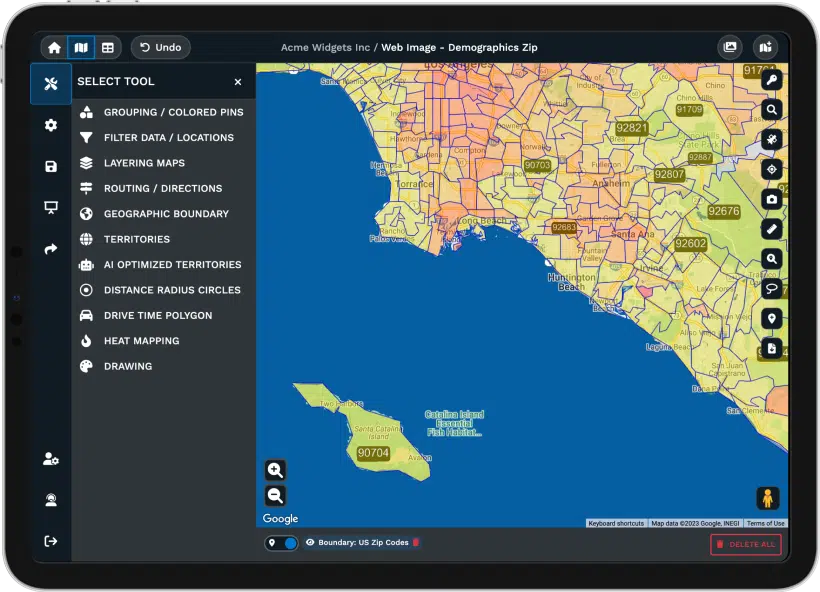Select the lasso tool on map

coord(771,289)
